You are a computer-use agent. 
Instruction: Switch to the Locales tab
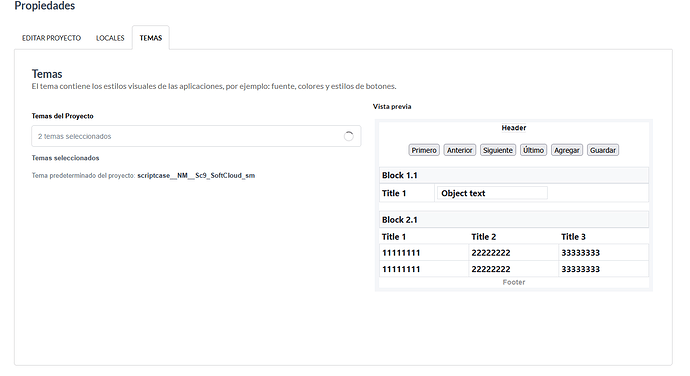click(x=110, y=38)
